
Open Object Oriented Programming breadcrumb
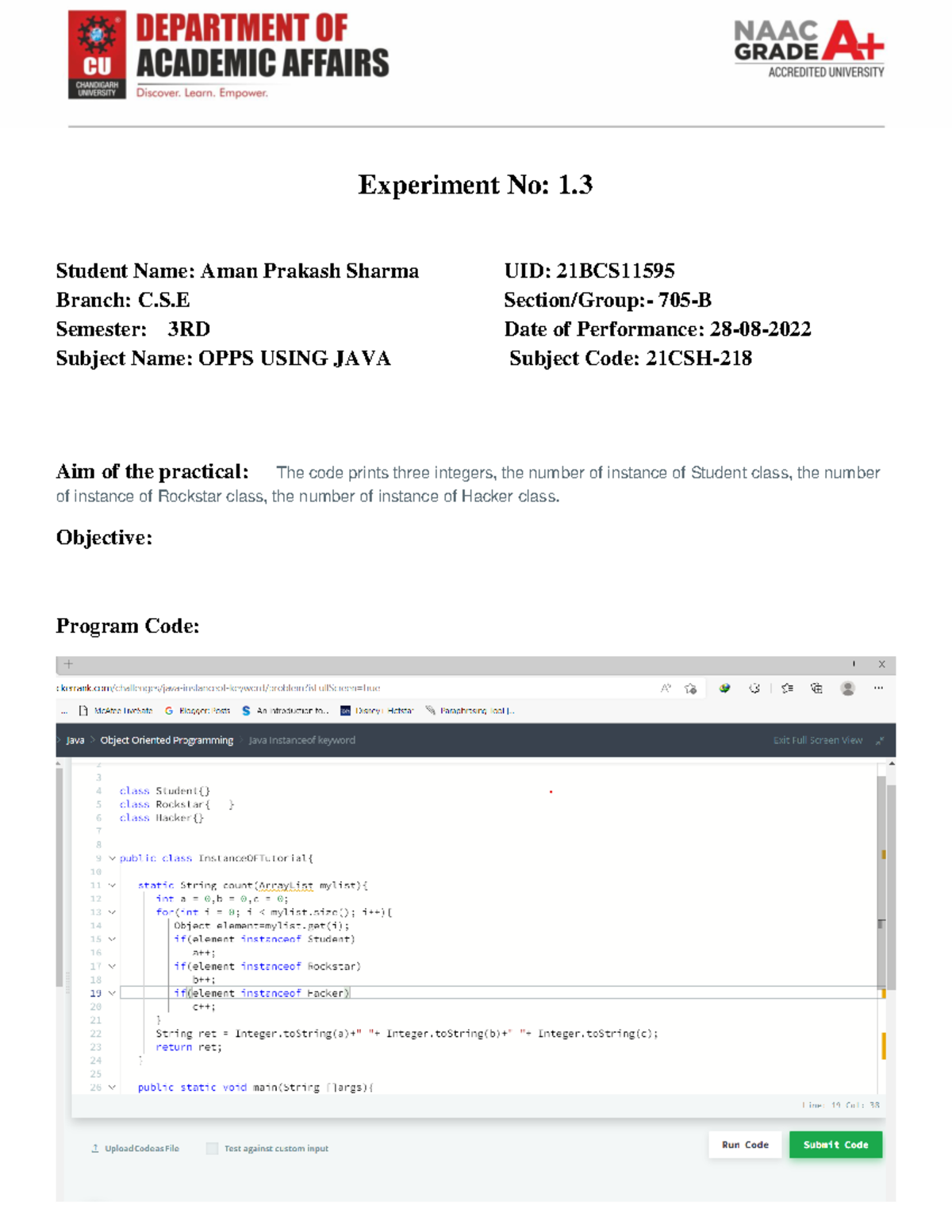[167, 741]
